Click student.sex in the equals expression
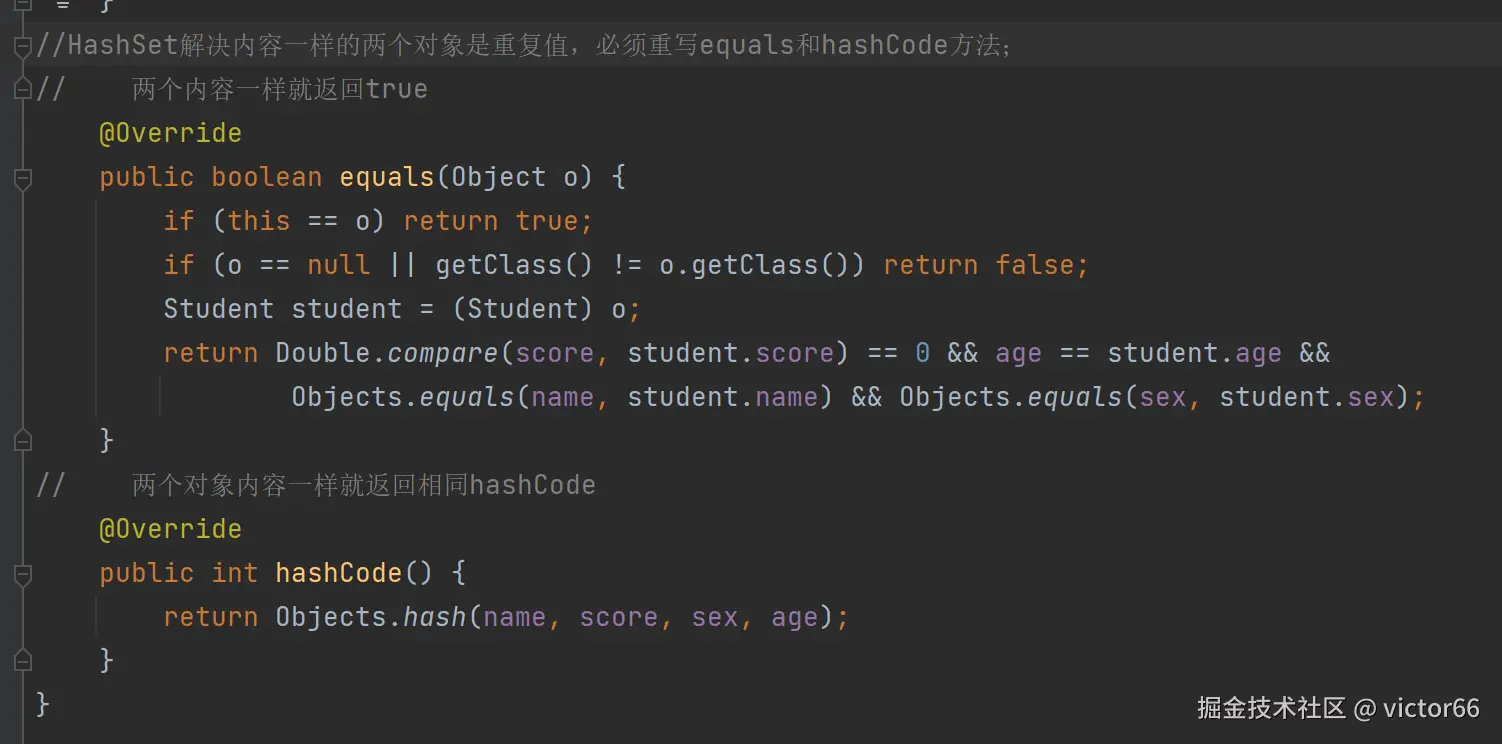This screenshot has height=744, width=1502. point(1307,397)
